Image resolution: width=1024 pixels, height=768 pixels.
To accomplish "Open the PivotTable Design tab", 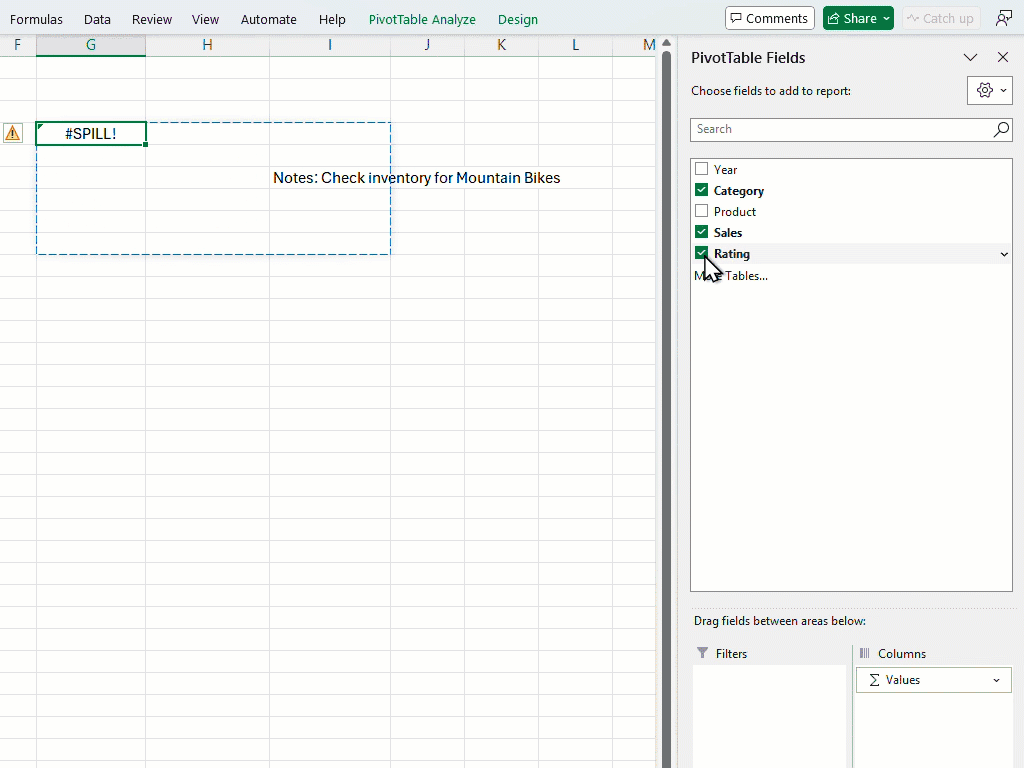I will [x=518, y=20].
